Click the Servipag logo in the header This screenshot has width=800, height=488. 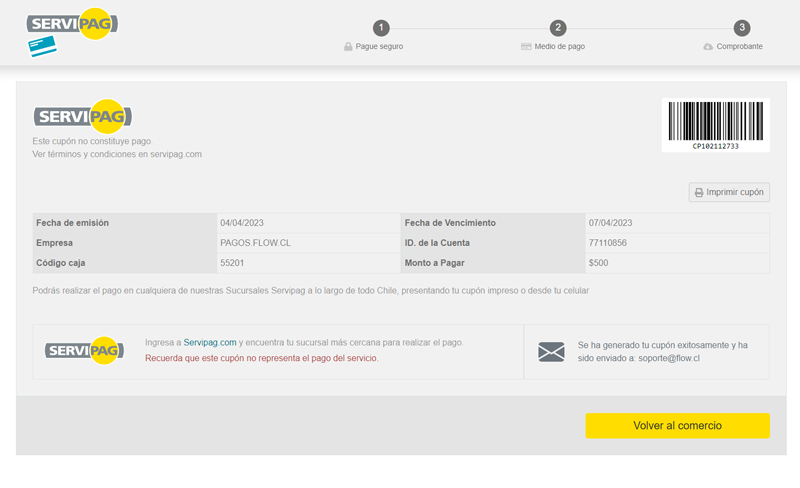[x=72, y=23]
